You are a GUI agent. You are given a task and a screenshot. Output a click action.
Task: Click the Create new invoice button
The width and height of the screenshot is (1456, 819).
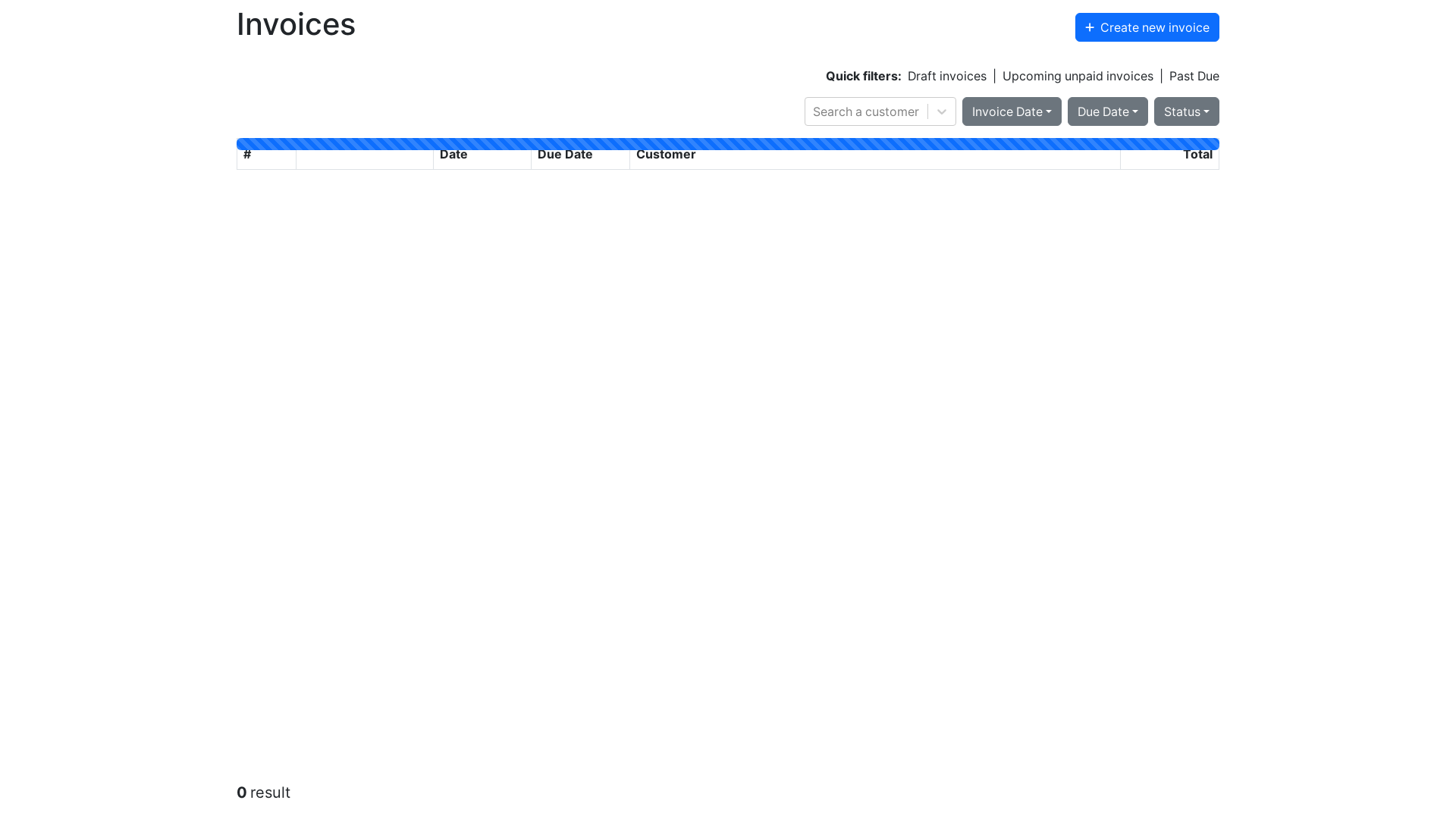[x=1147, y=27]
